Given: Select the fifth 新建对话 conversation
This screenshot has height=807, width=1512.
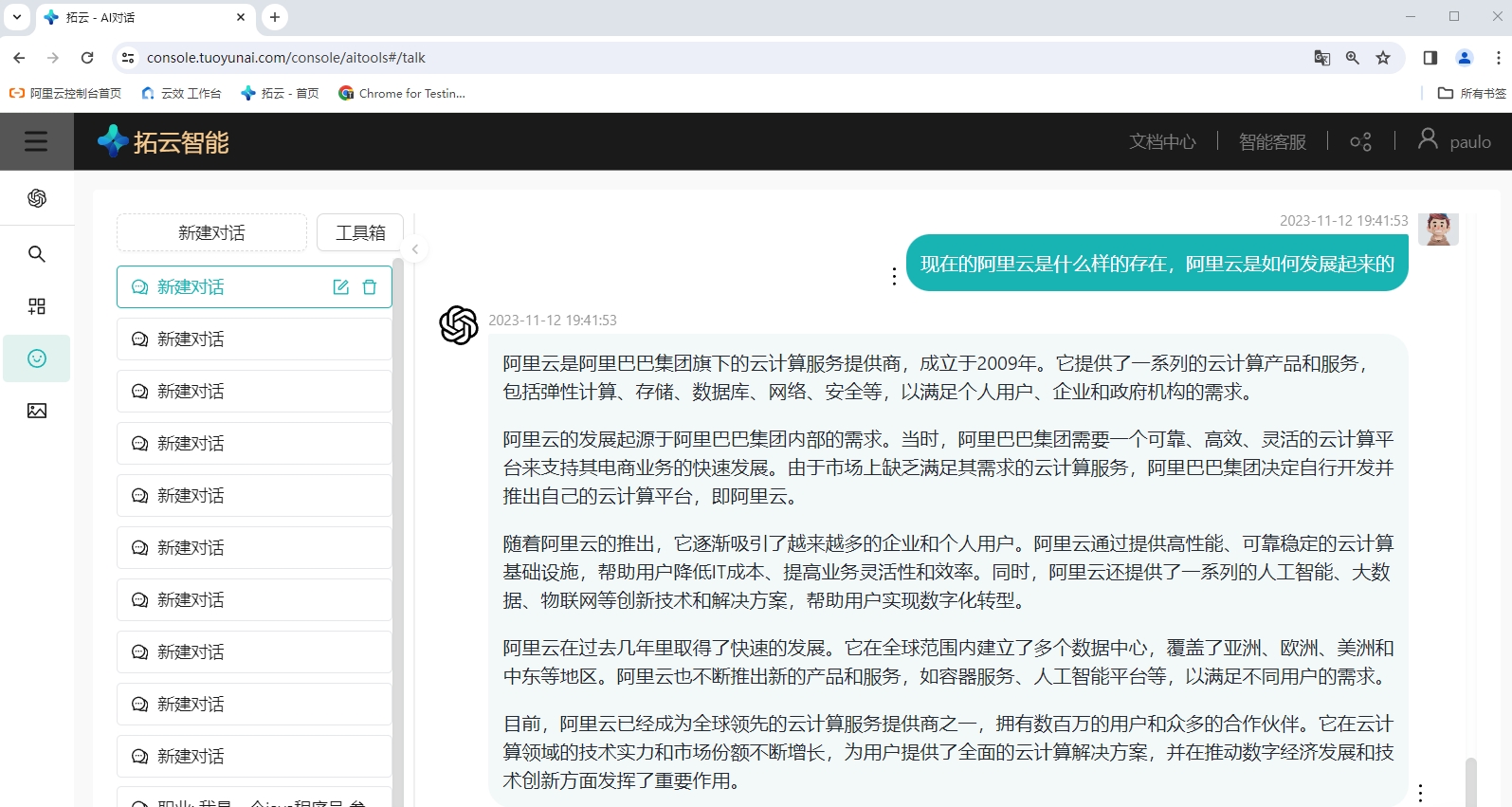Looking at the screenshot, I should click(x=254, y=495).
